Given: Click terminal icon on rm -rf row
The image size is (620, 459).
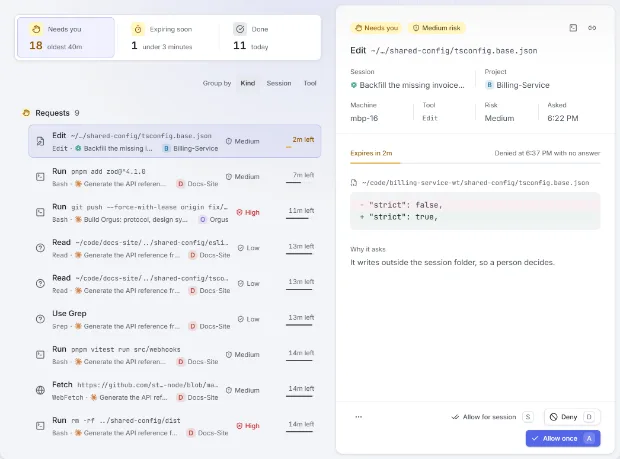Looking at the screenshot, I should pyautogui.click(x=40, y=426).
